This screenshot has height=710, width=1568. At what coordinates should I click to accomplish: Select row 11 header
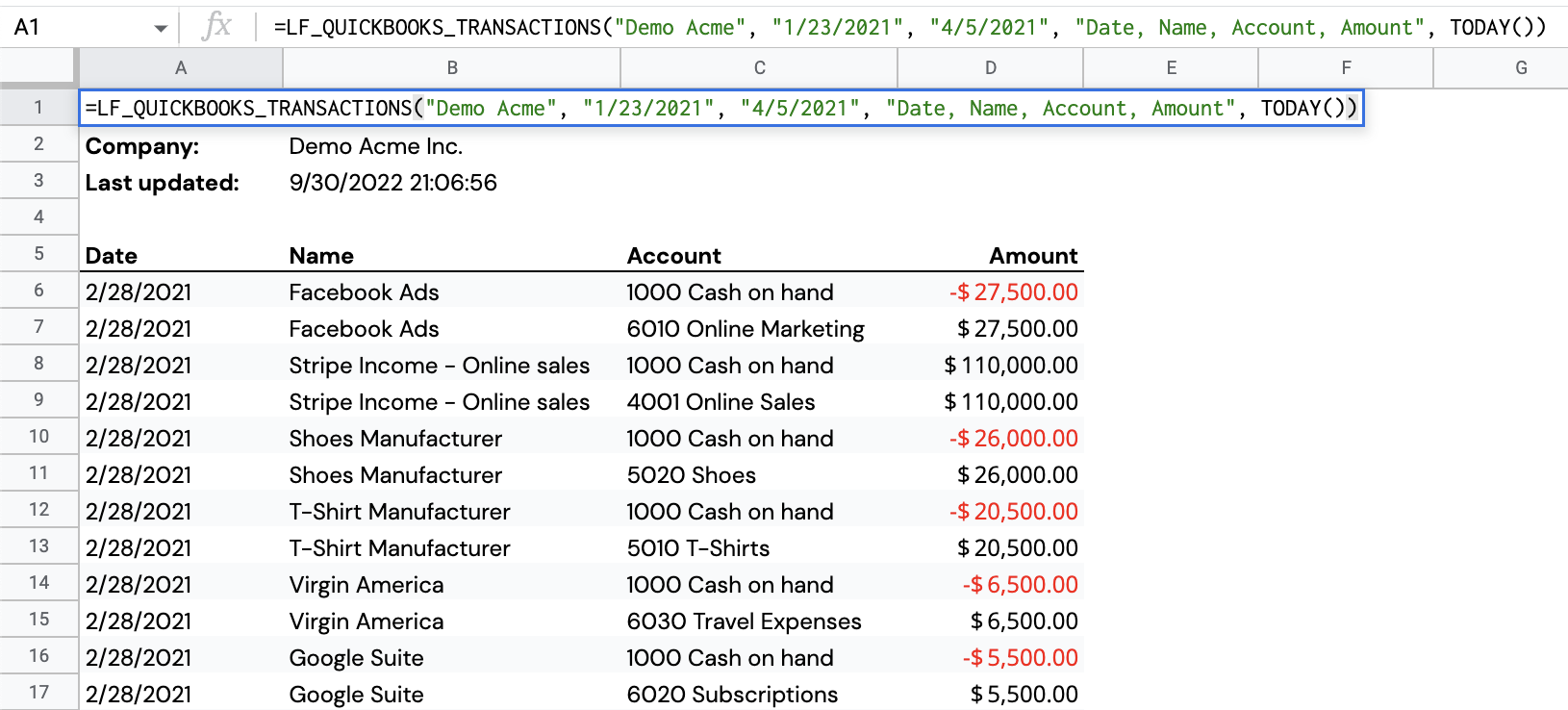[38, 473]
